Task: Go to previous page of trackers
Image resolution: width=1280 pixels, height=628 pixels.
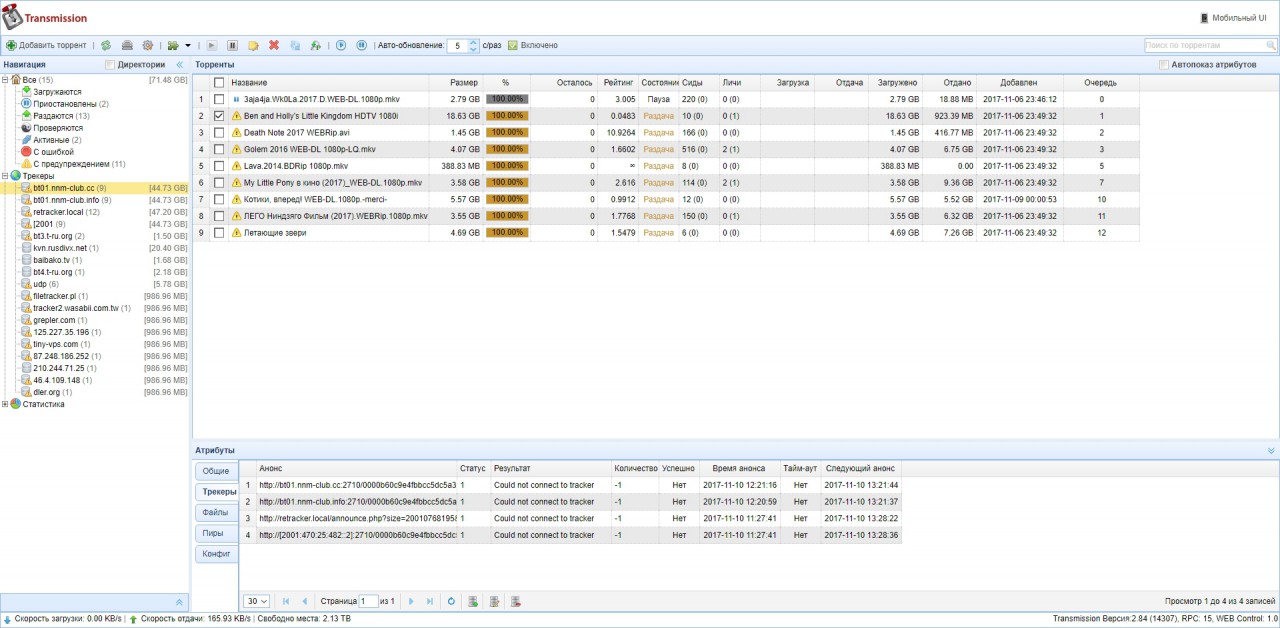Action: [x=305, y=601]
